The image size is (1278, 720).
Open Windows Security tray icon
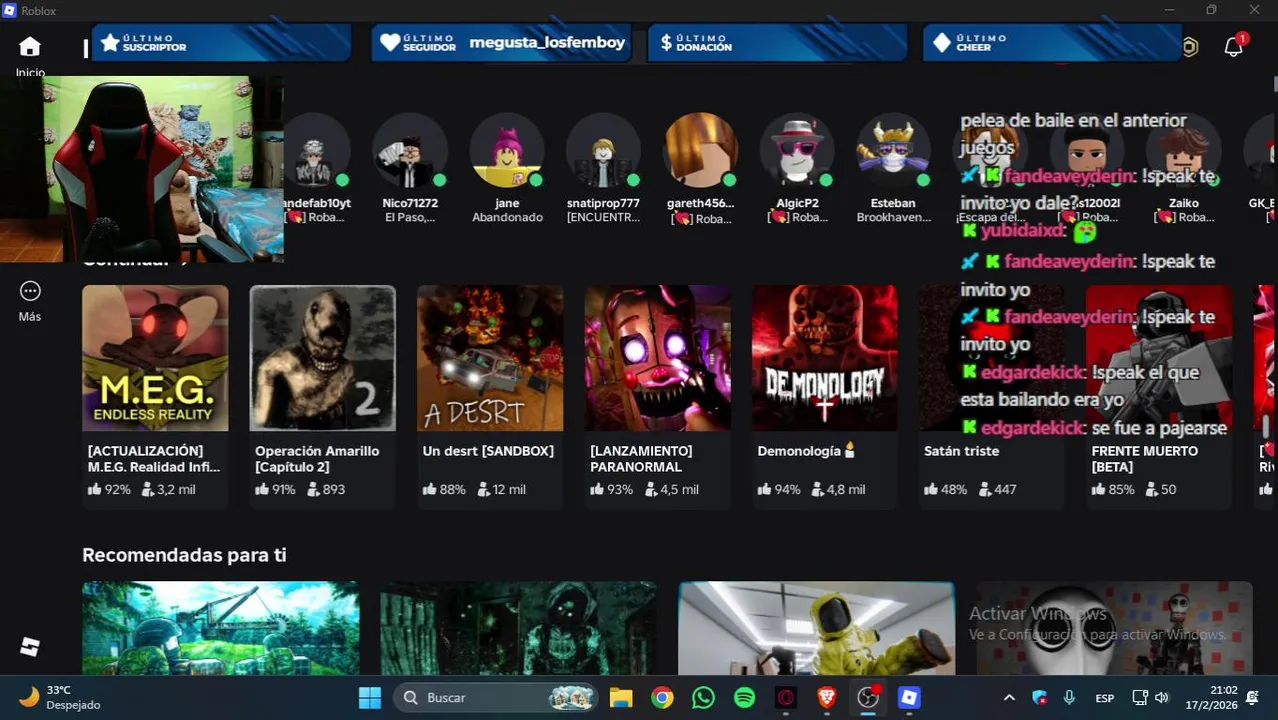click(1039, 697)
